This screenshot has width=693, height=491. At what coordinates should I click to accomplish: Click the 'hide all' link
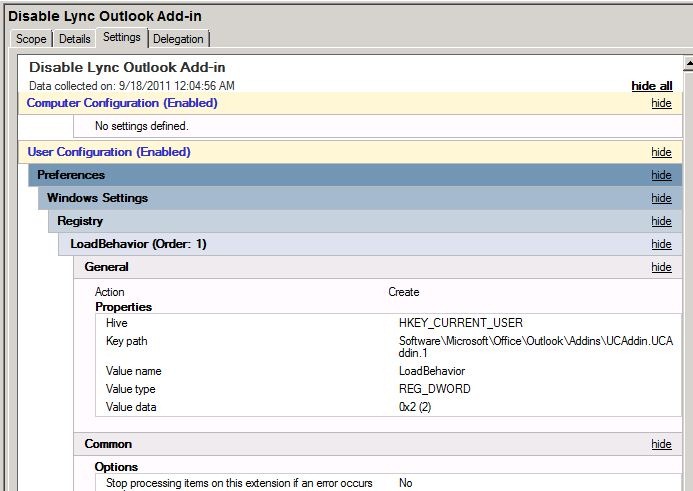pyautogui.click(x=652, y=86)
